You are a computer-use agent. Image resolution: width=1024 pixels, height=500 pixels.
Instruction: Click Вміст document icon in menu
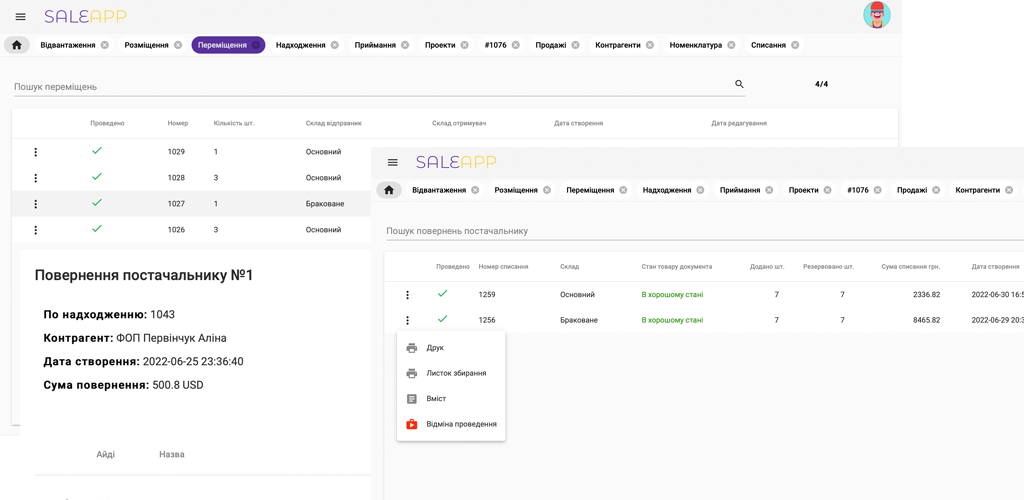pos(411,398)
